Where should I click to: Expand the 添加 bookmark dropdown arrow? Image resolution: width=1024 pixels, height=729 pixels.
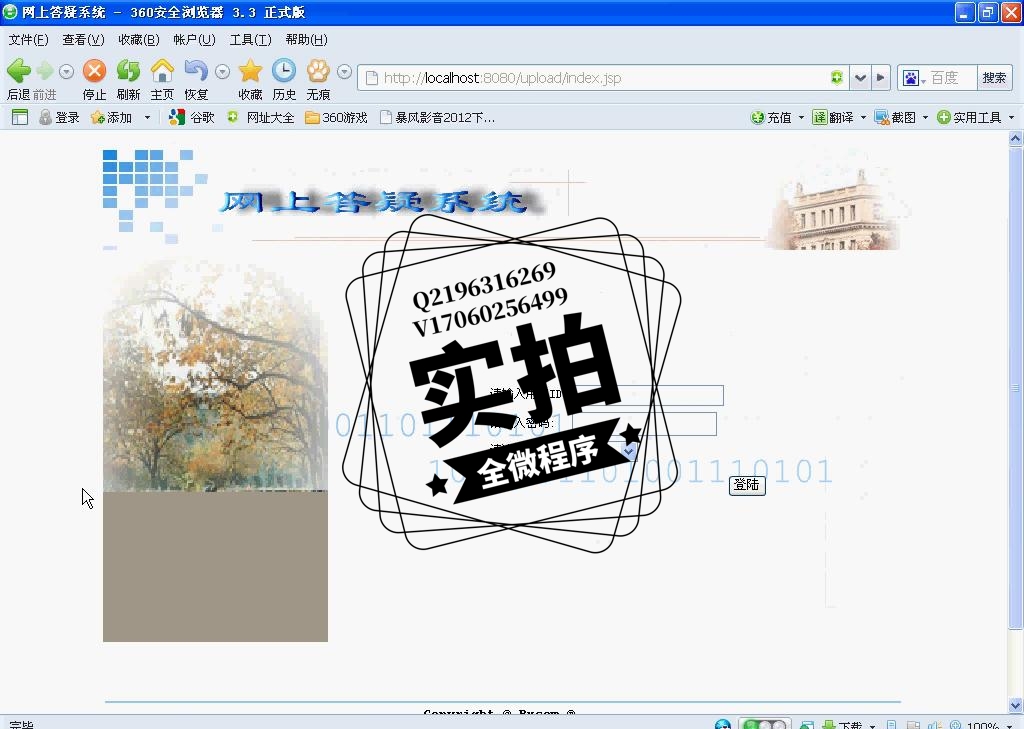click(x=148, y=118)
